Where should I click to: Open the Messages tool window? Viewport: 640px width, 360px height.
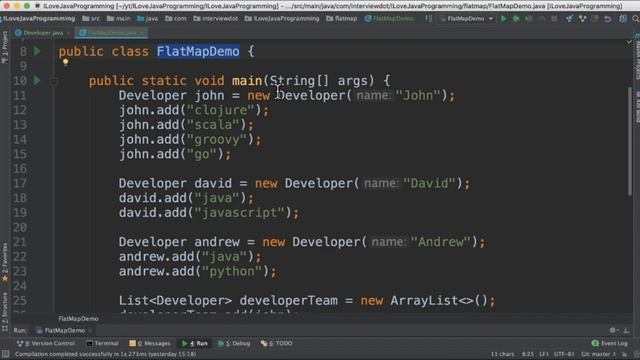click(x=150, y=344)
